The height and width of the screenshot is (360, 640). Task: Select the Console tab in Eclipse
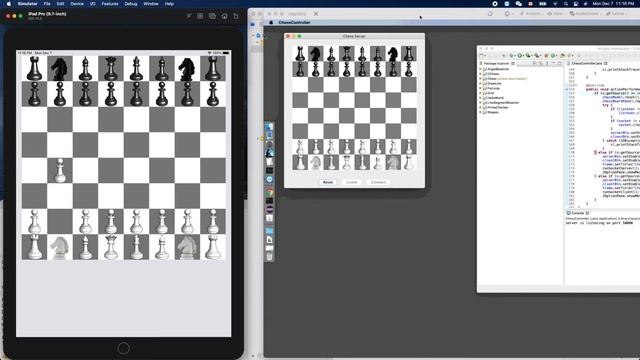(577, 213)
